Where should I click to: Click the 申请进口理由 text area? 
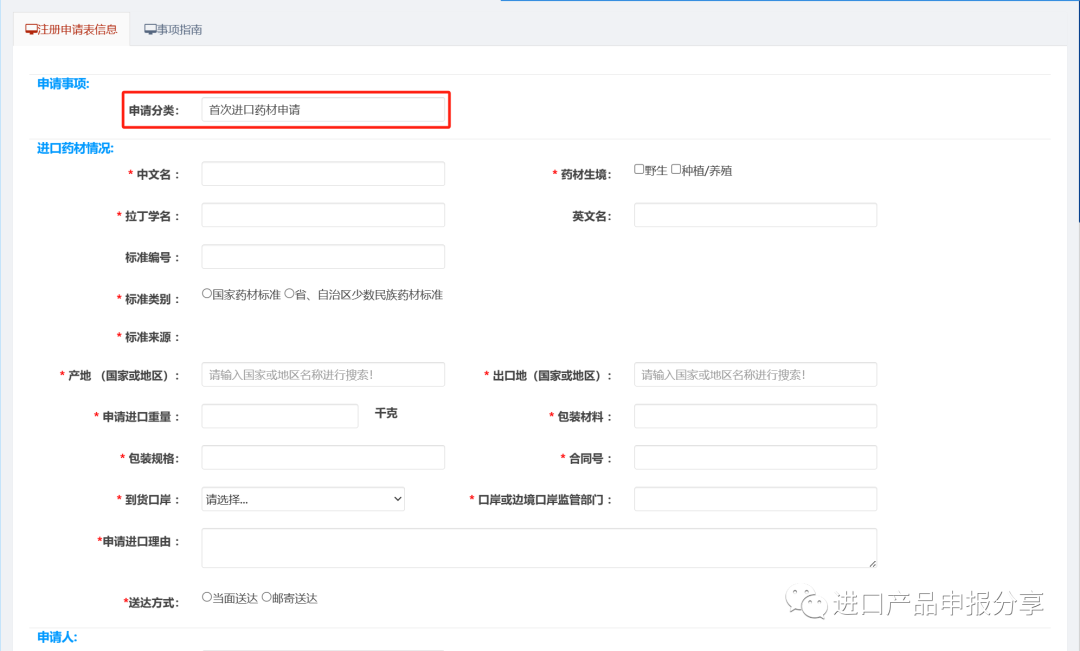[x=538, y=548]
